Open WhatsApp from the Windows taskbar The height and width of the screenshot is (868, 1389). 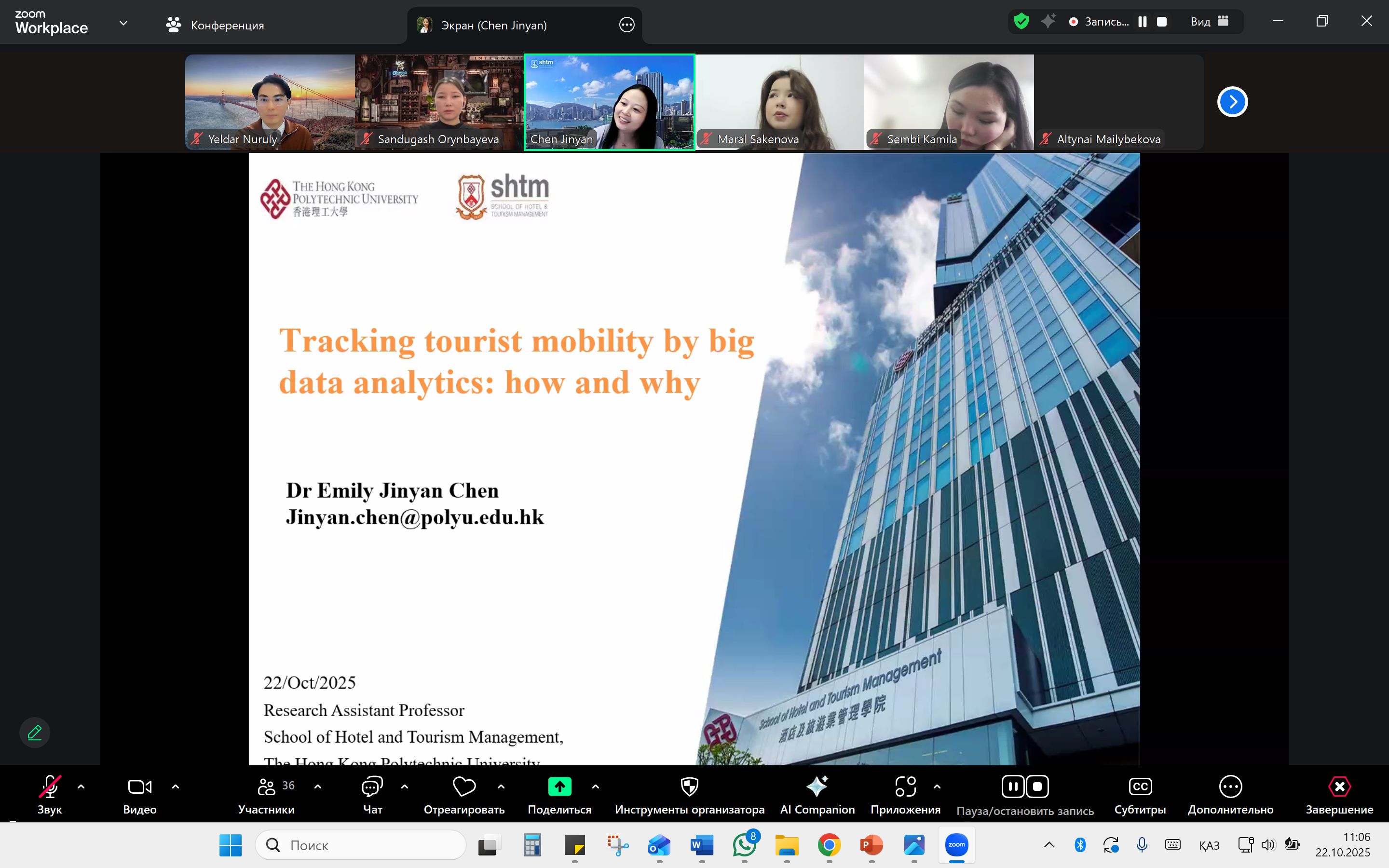pos(744,845)
